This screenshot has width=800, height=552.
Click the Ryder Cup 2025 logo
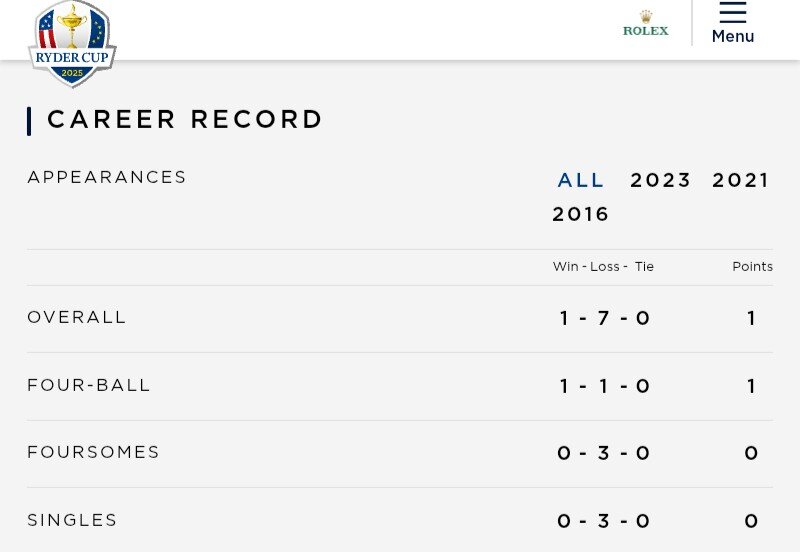click(72, 44)
